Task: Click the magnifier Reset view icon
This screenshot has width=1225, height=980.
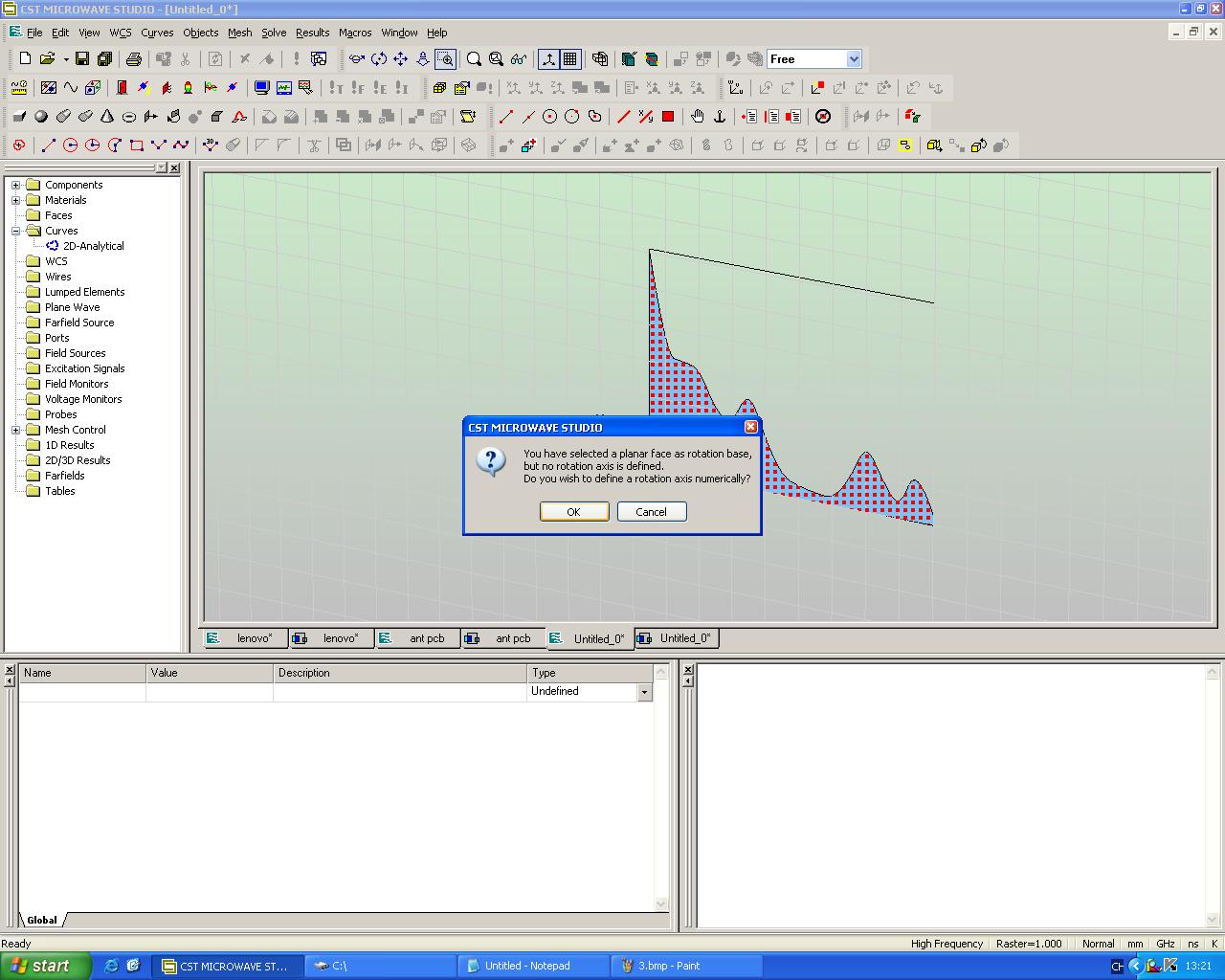Action: (474, 59)
